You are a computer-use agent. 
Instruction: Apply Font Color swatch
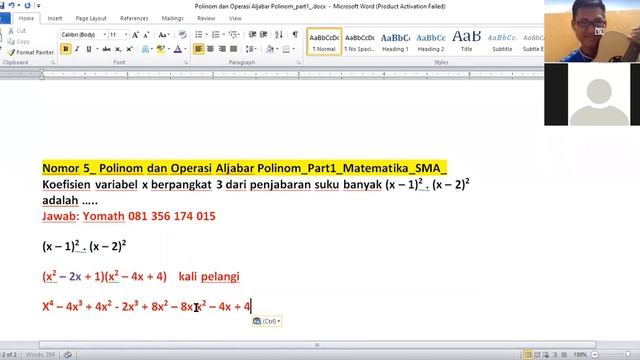(x=178, y=49)
